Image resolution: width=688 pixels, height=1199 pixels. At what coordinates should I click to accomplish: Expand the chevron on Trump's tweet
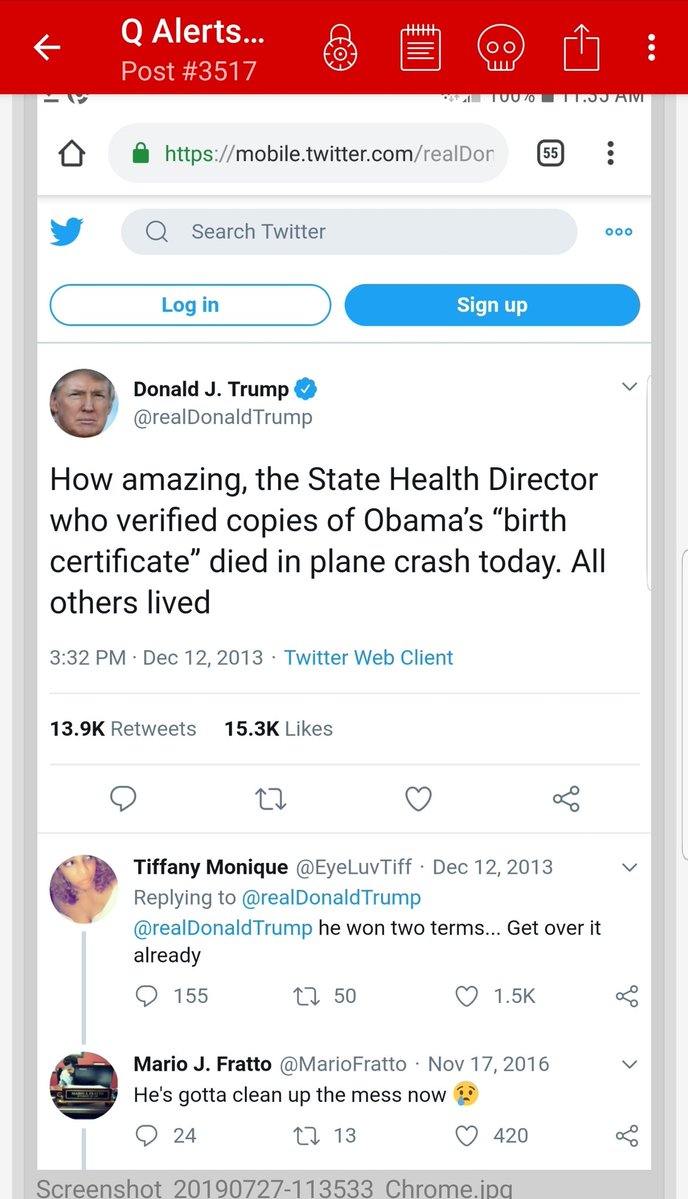click(x=629, y=387)
